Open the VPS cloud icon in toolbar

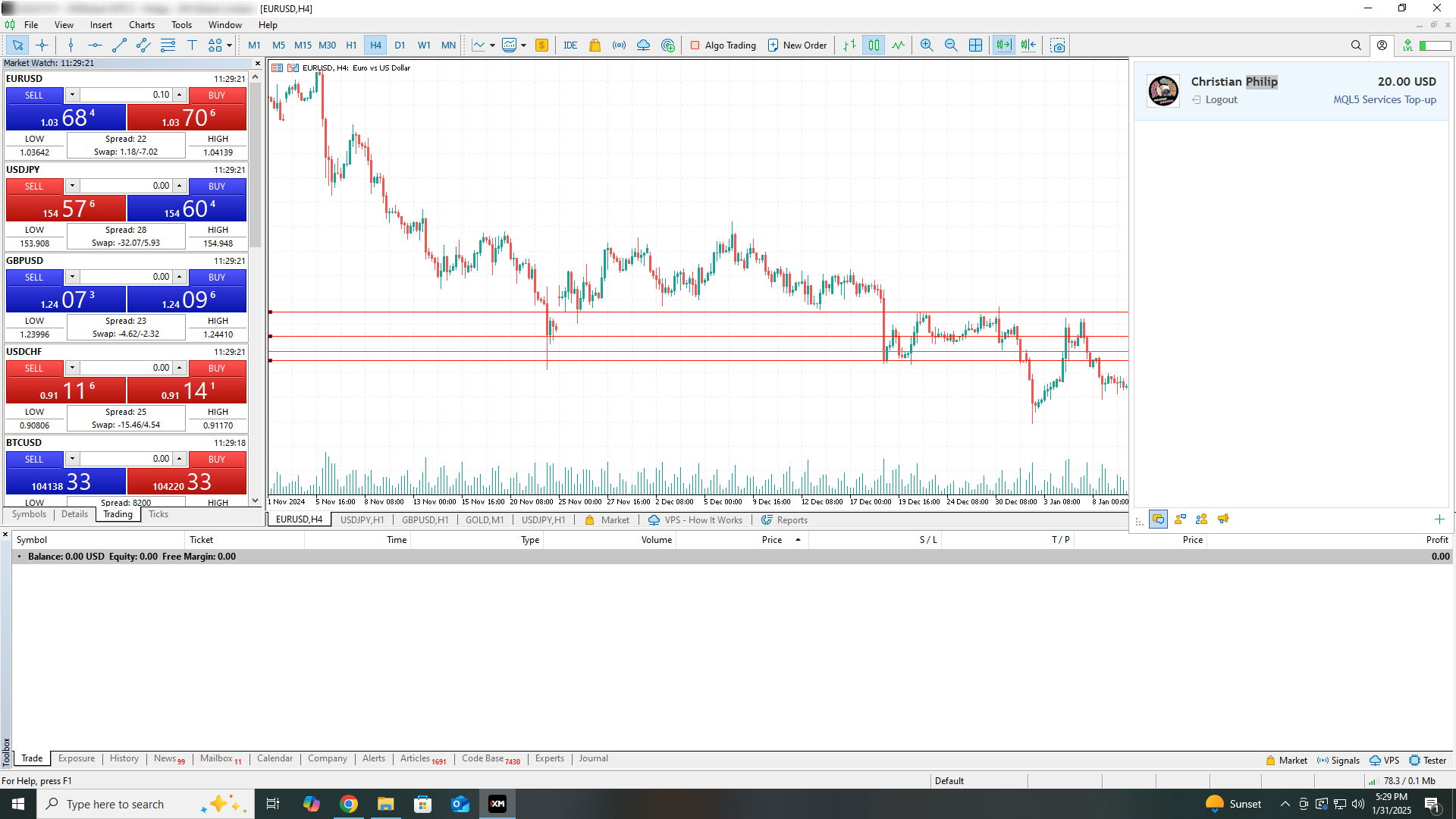pyautogui.click(x=643, y=45)
